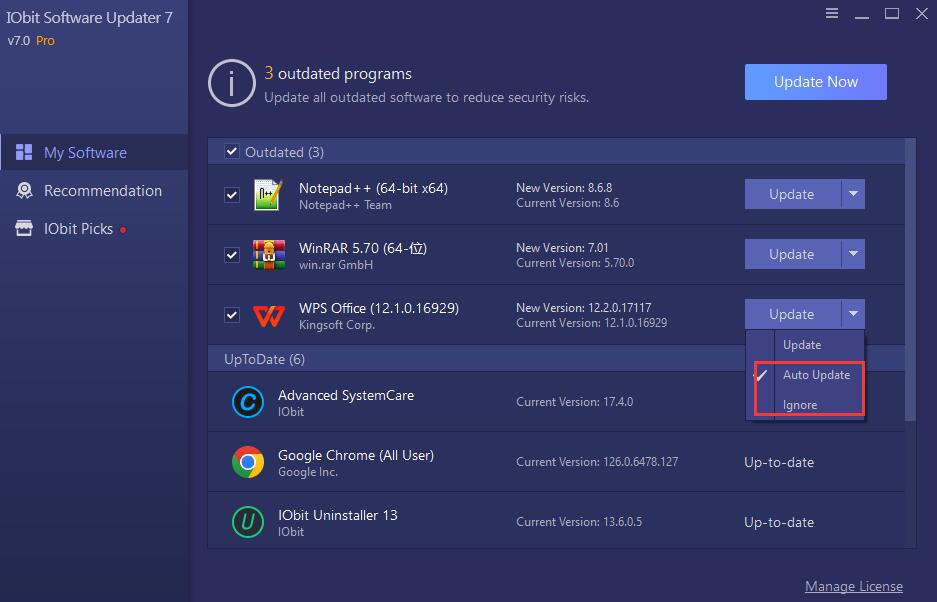Click the Notepad++ application icon
This screenshot has height=602, width=937.
268,195
